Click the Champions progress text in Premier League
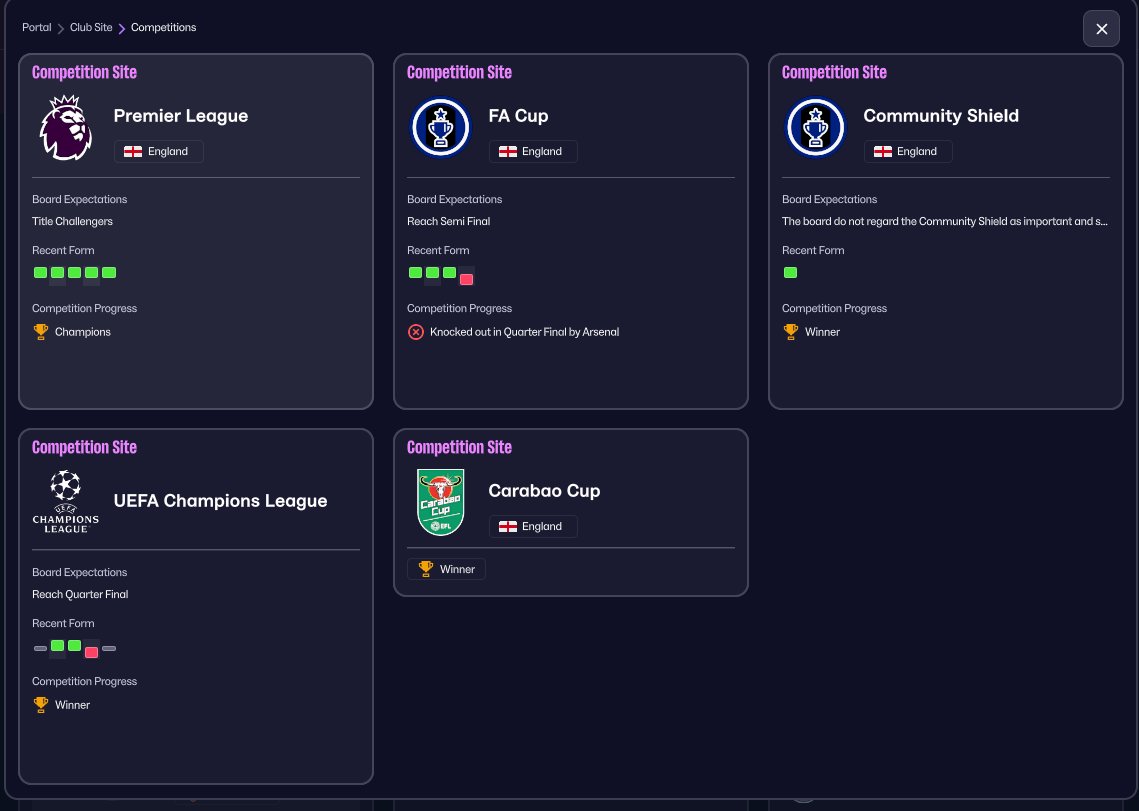Viewport: 1139px width, 811px height. 83,332
